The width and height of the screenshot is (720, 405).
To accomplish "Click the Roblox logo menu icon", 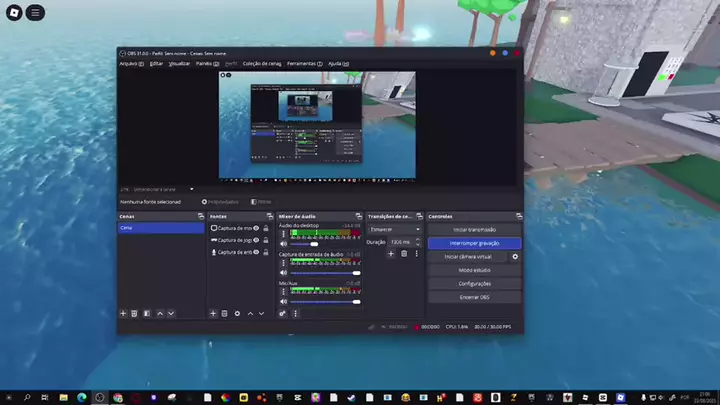I will click(12, 12).
